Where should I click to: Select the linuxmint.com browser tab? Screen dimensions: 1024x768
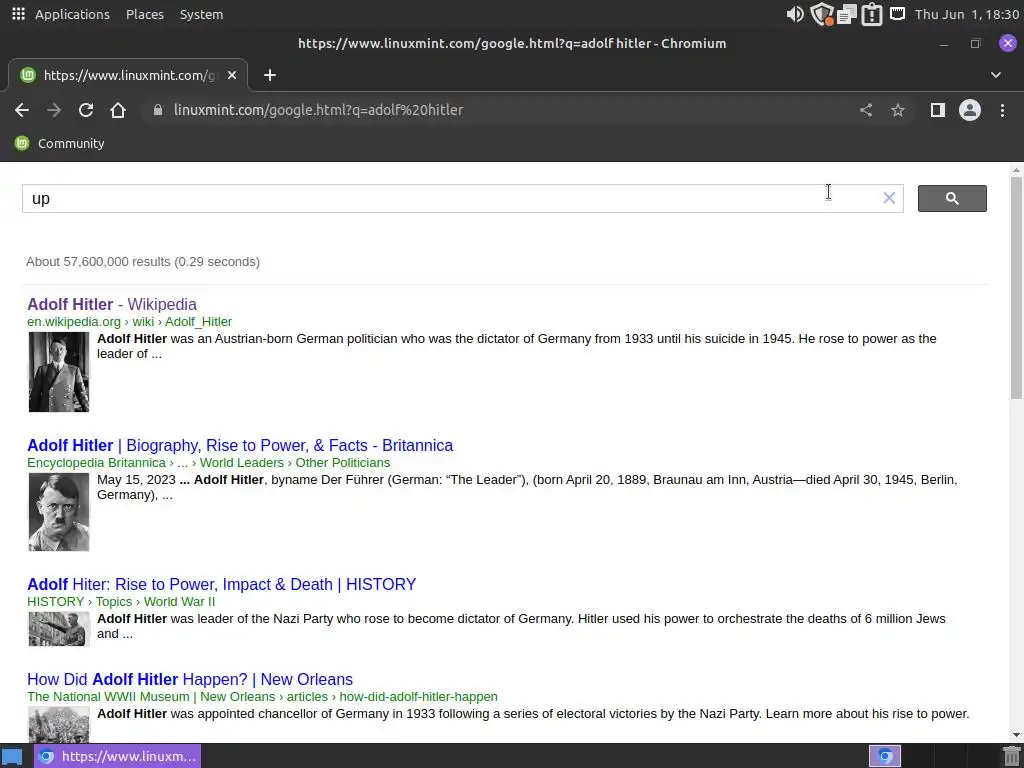pos(128,75)
